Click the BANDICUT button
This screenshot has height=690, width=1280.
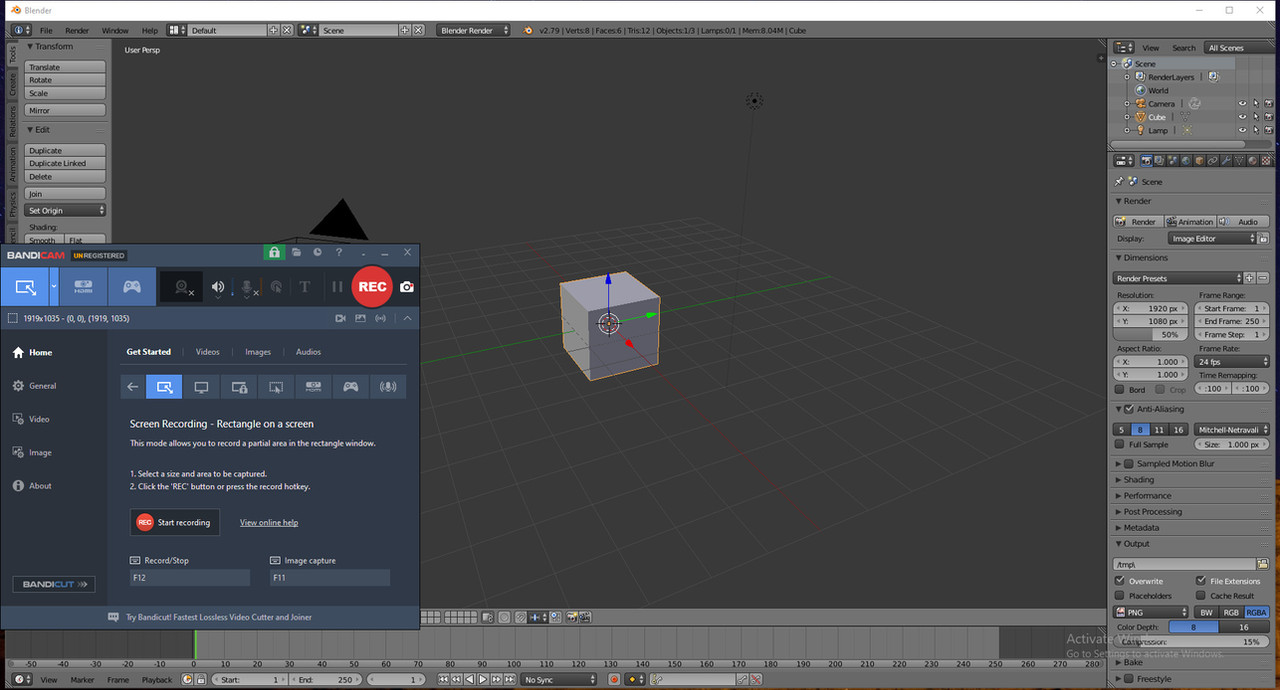[54, 584]
